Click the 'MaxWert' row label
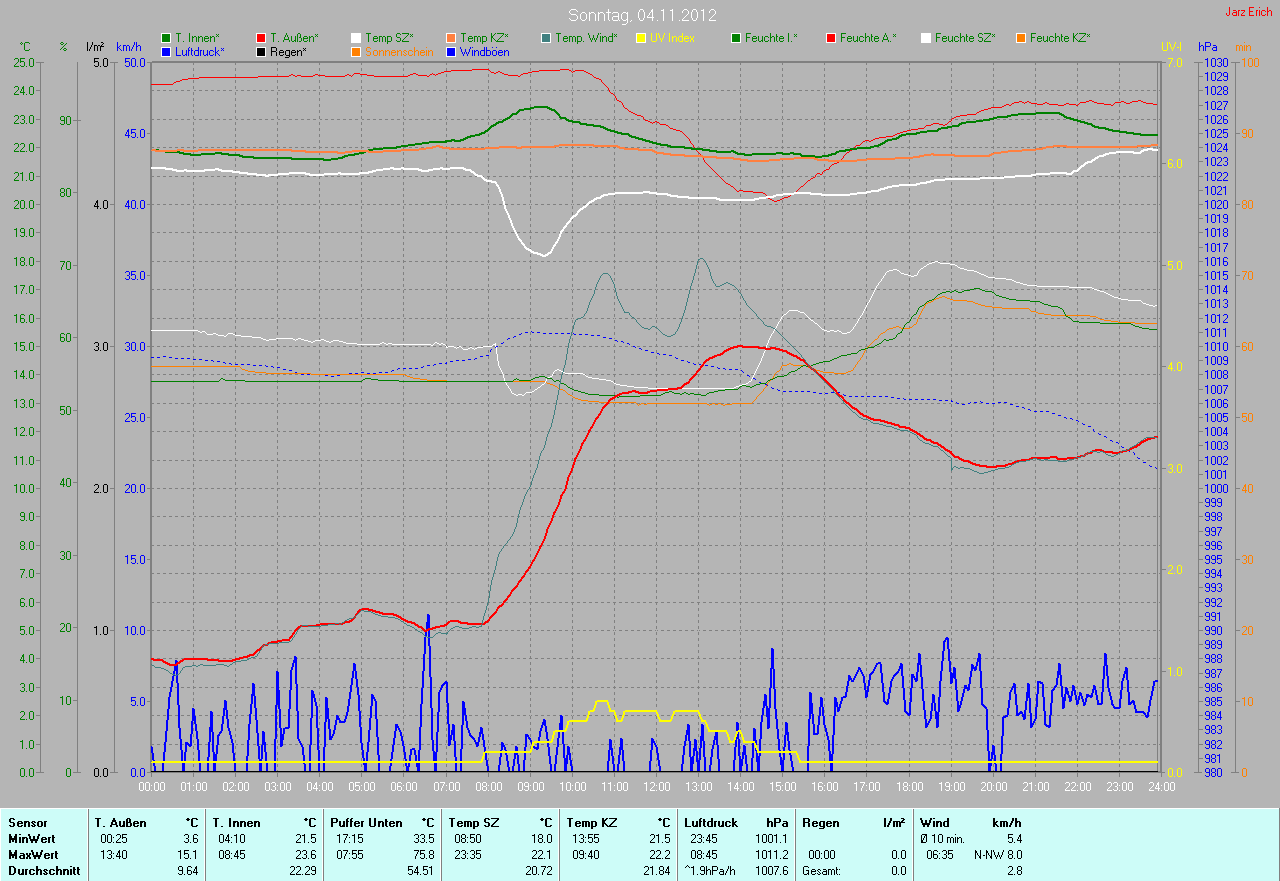1280x881 pixels. (x=32, y=855)
